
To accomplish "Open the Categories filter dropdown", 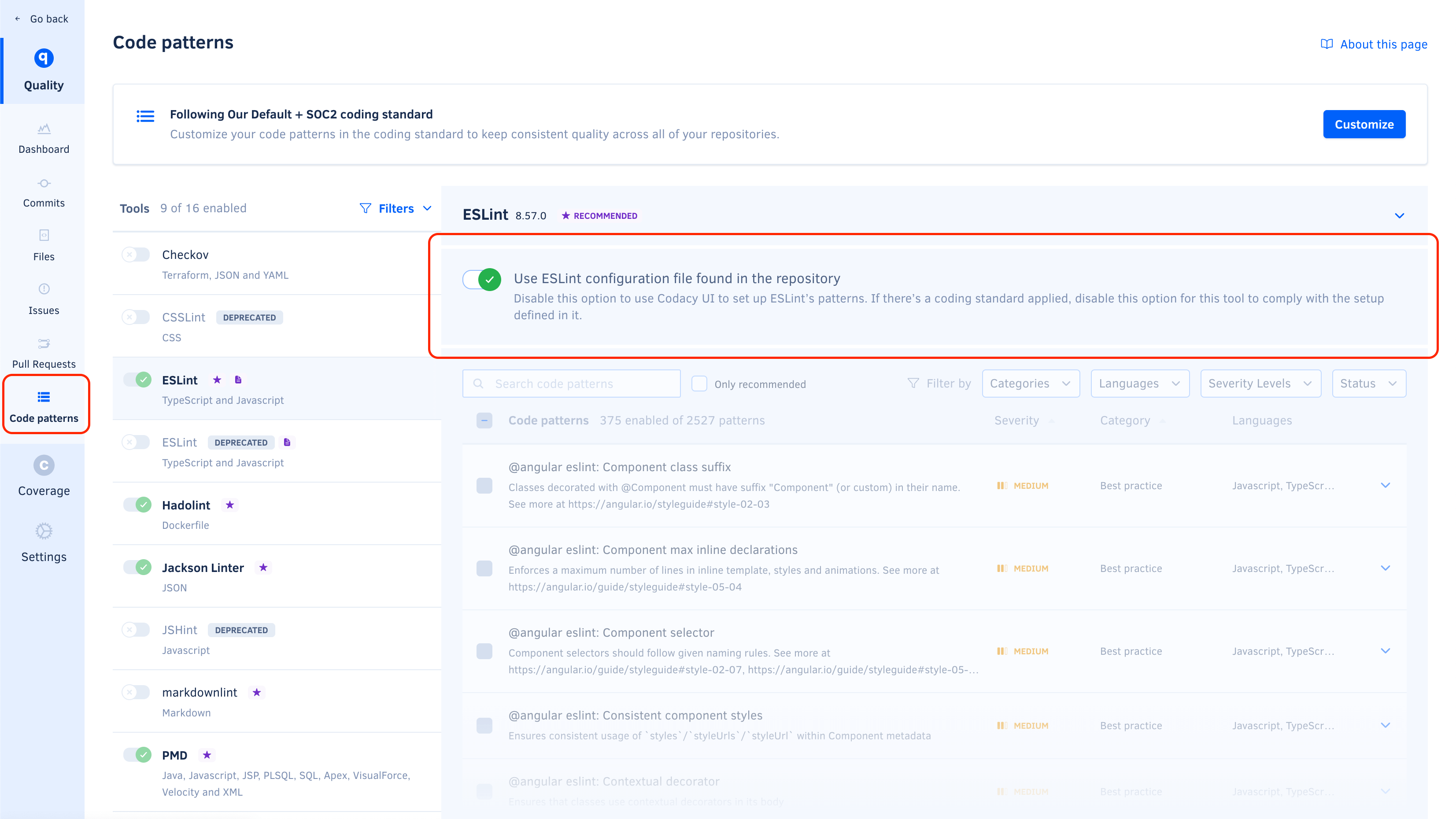I will point(1031,383).
